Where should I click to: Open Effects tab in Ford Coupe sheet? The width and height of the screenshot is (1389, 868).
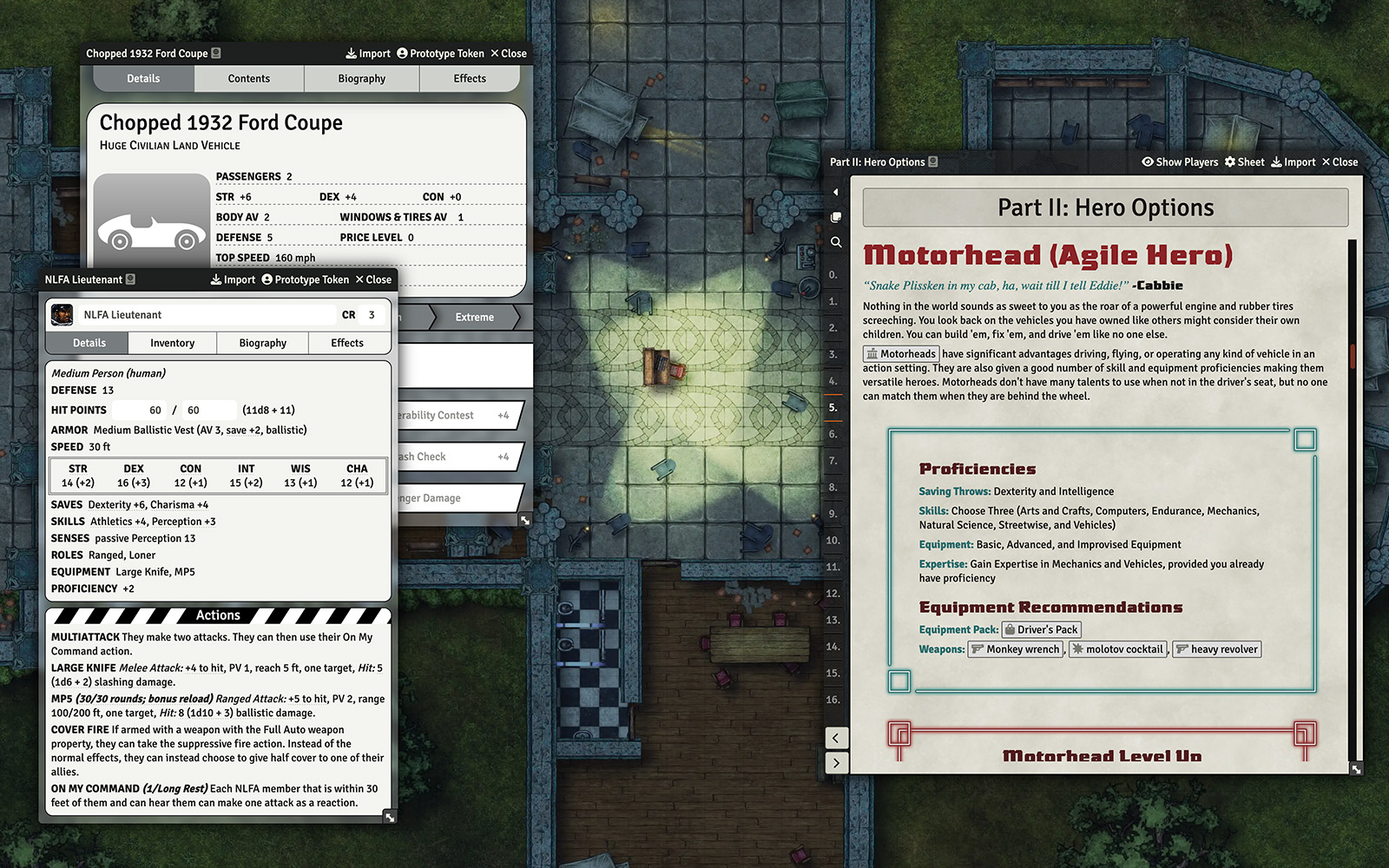pos(470,78)
